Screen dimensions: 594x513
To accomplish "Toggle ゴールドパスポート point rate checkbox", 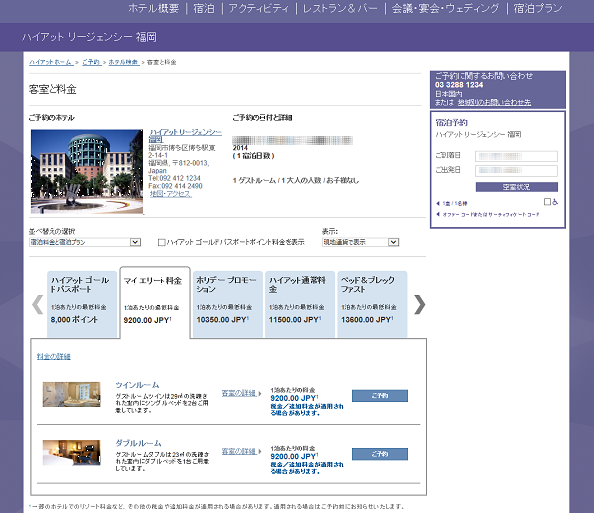I will click(x=161, y=242).
